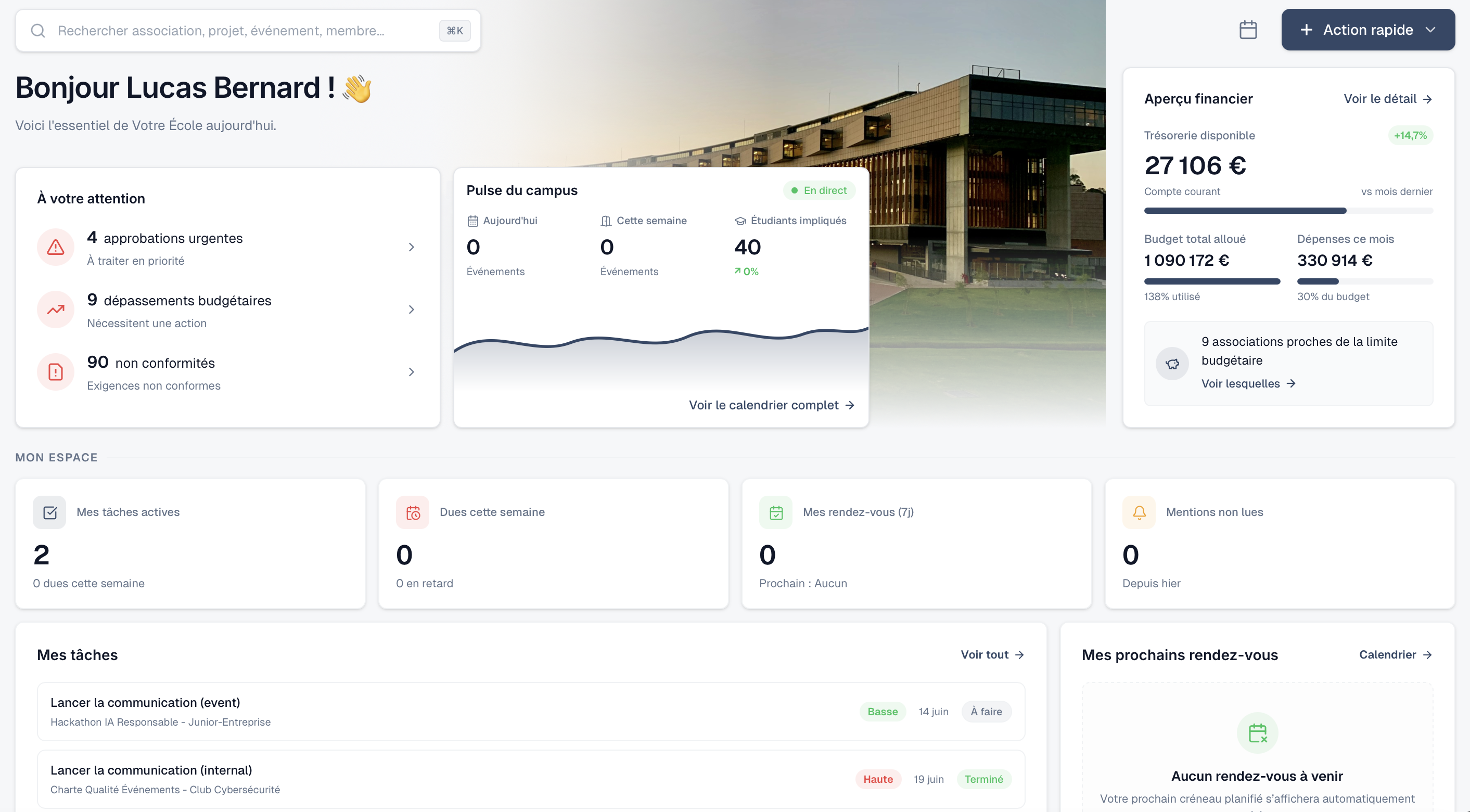The height and width of the screenshot is (812, 1470).
Task: Click the Haute priority badge
Action: pyautogui.click(x=878, y=779)
